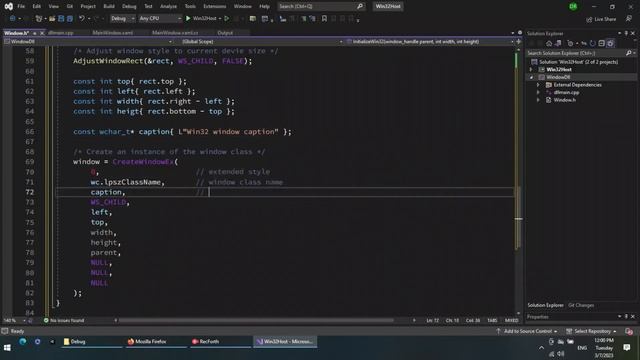Open WindowDll project scope dropdown
640x360 pixels.
(89, 42)
